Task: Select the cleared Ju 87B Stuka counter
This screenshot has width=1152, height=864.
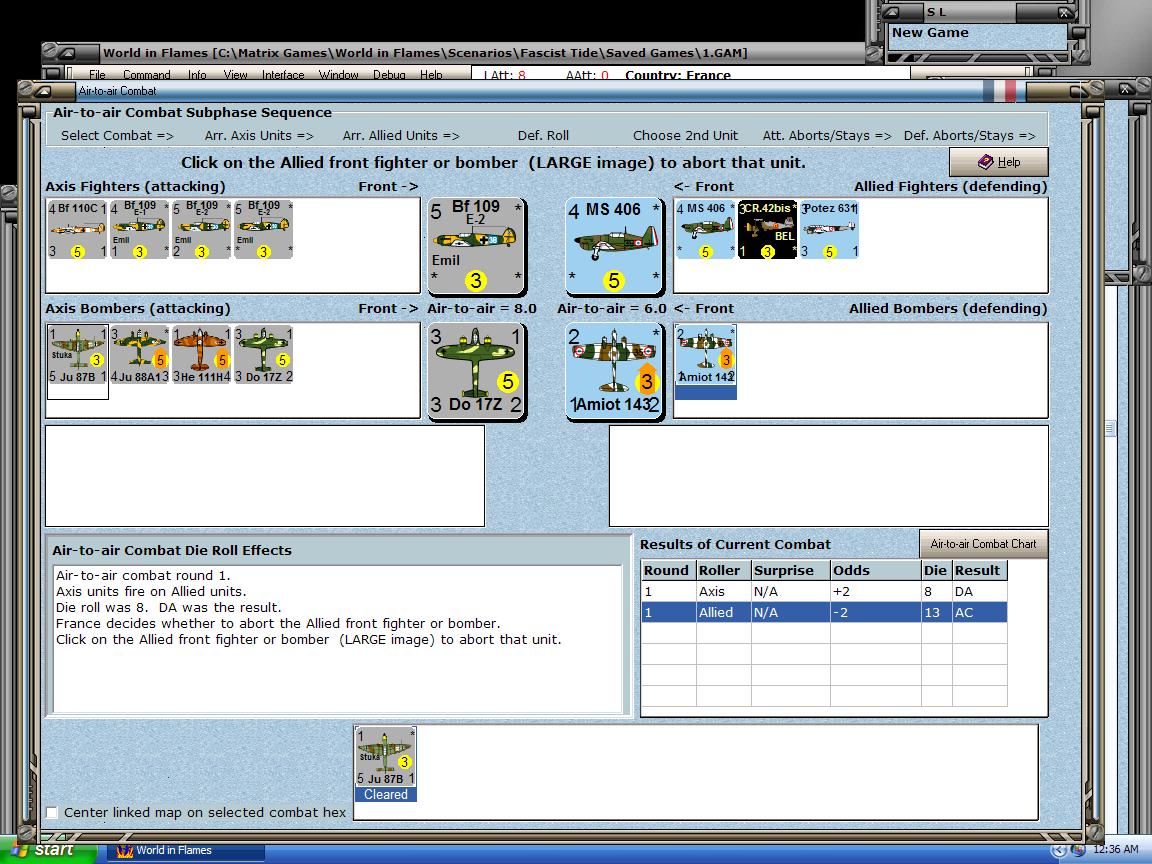Action: click(x=385, y=764)
